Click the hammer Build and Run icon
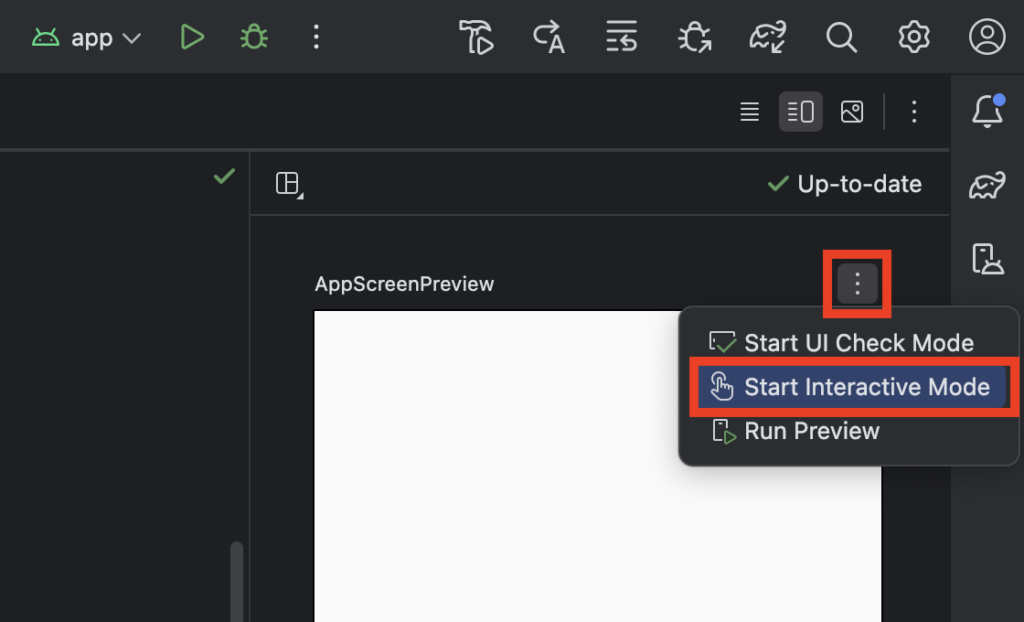Screen dimensions: 1024x622 (477, 38)
